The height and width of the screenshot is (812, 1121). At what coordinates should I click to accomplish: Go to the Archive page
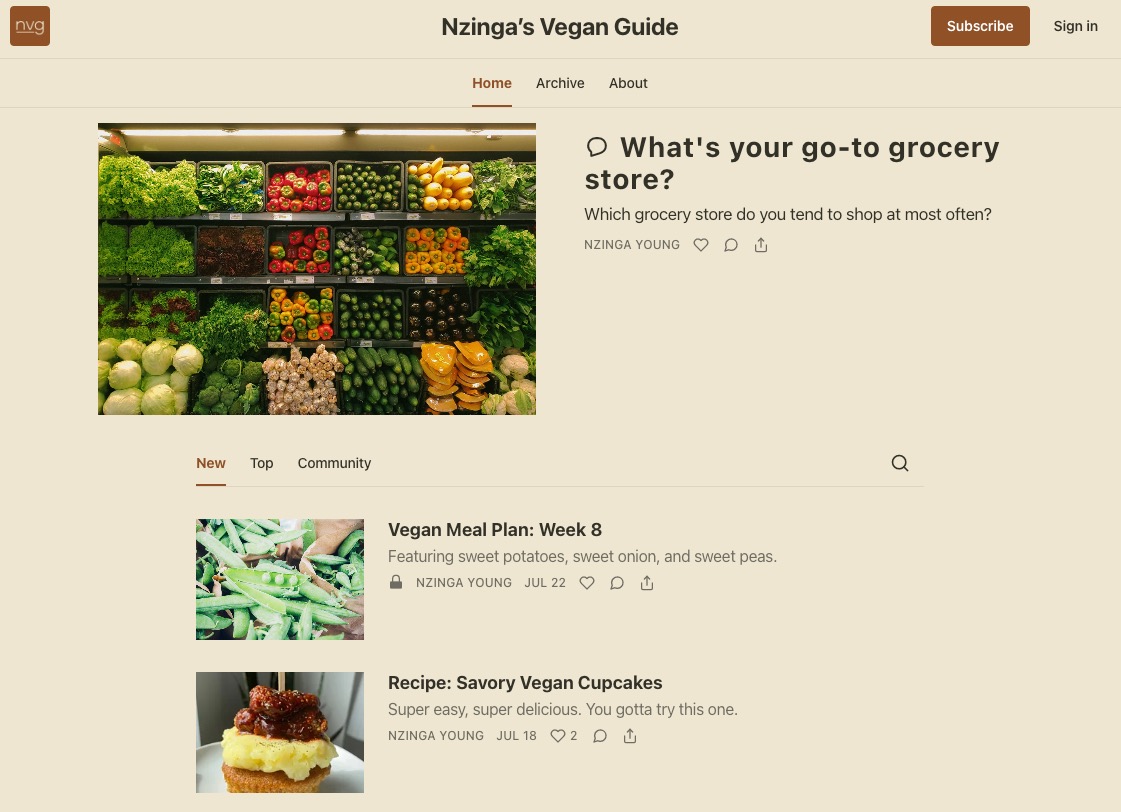[560, 83]
